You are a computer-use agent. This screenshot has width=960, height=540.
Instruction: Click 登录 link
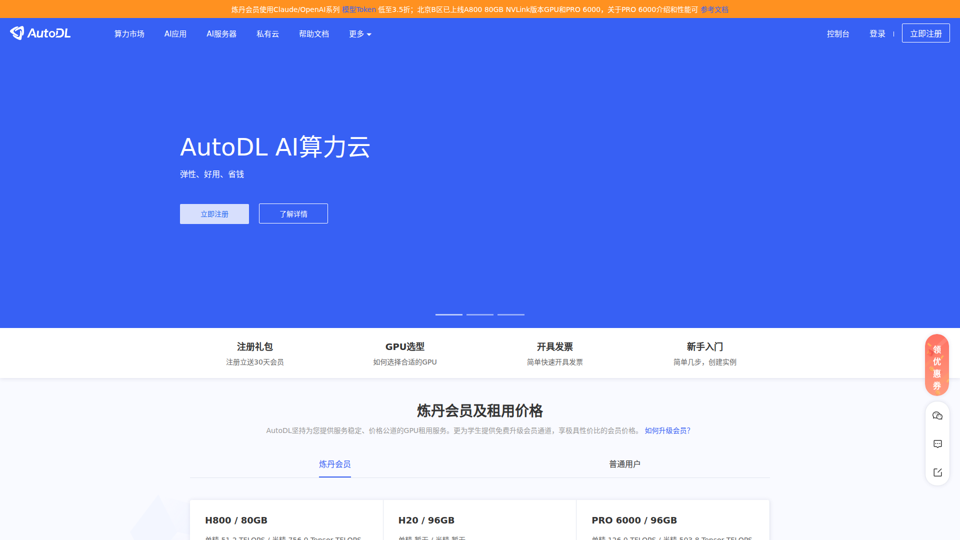coord(877,34)
